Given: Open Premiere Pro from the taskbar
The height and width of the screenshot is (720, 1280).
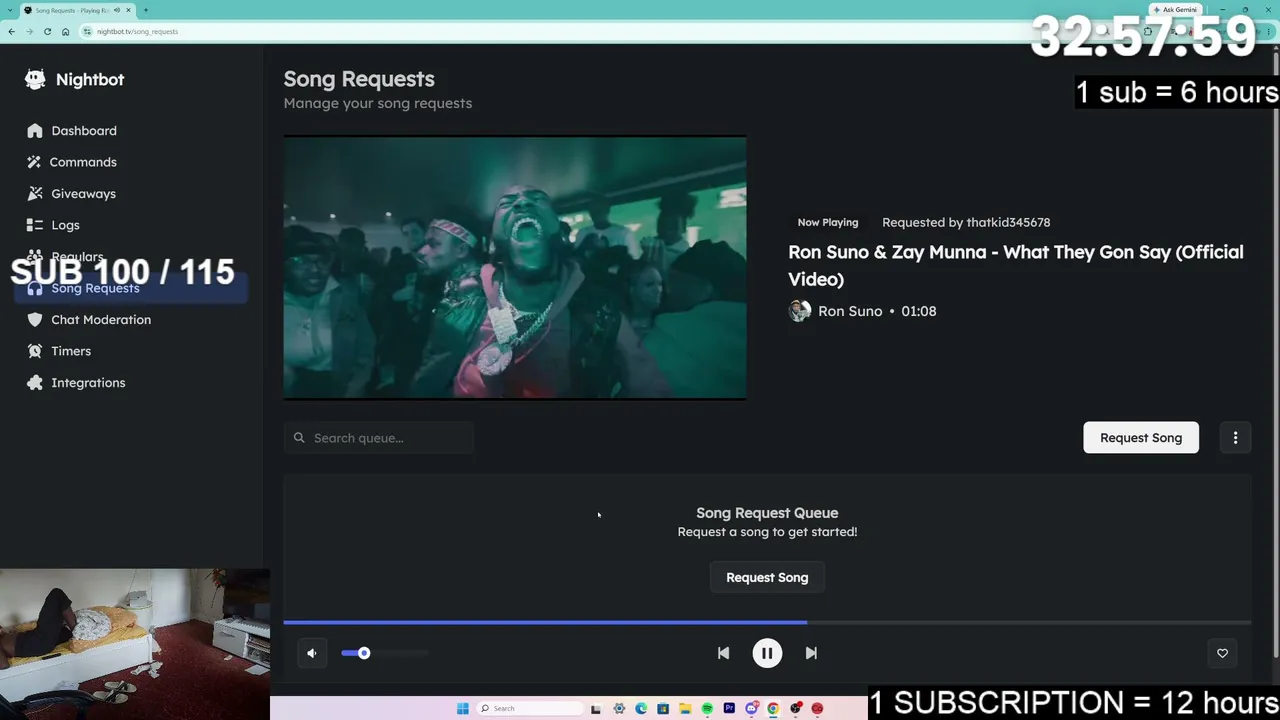Looking at the screenshot, I should (729, 709).
